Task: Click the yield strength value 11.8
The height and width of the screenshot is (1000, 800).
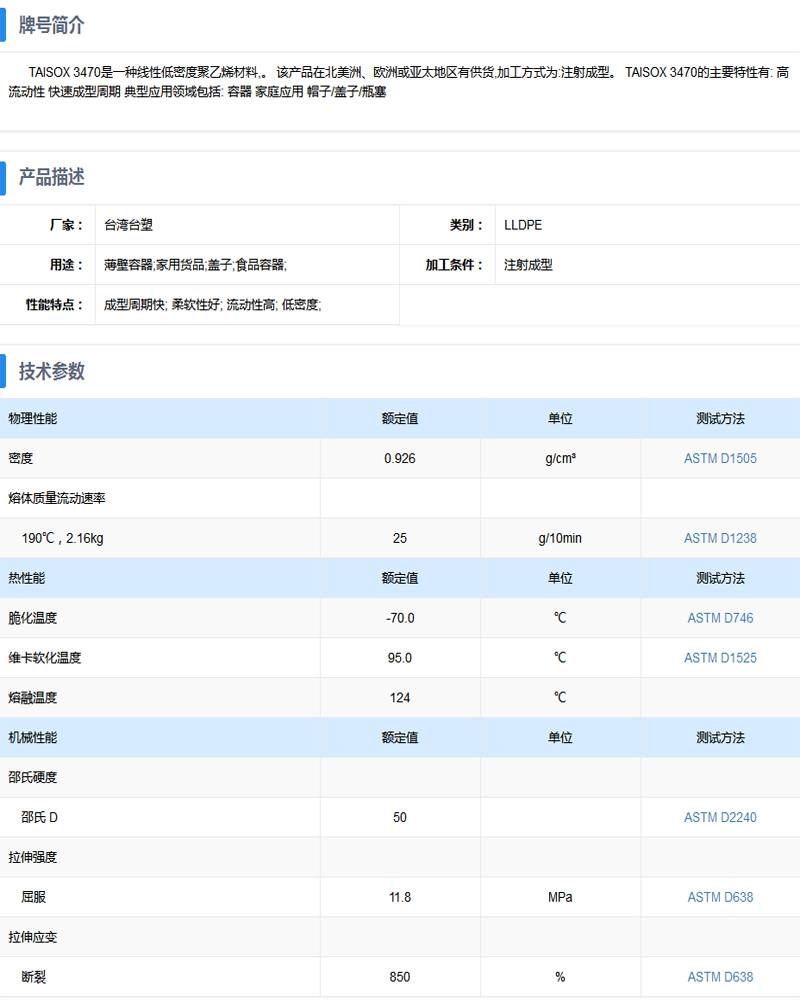Action: (399, 897)
